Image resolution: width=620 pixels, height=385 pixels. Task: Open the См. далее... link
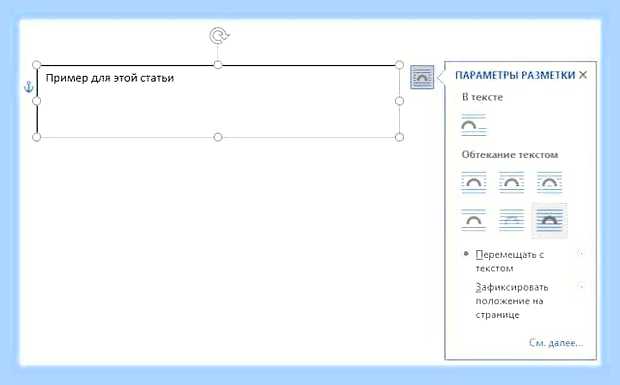[x=556, y=343]
